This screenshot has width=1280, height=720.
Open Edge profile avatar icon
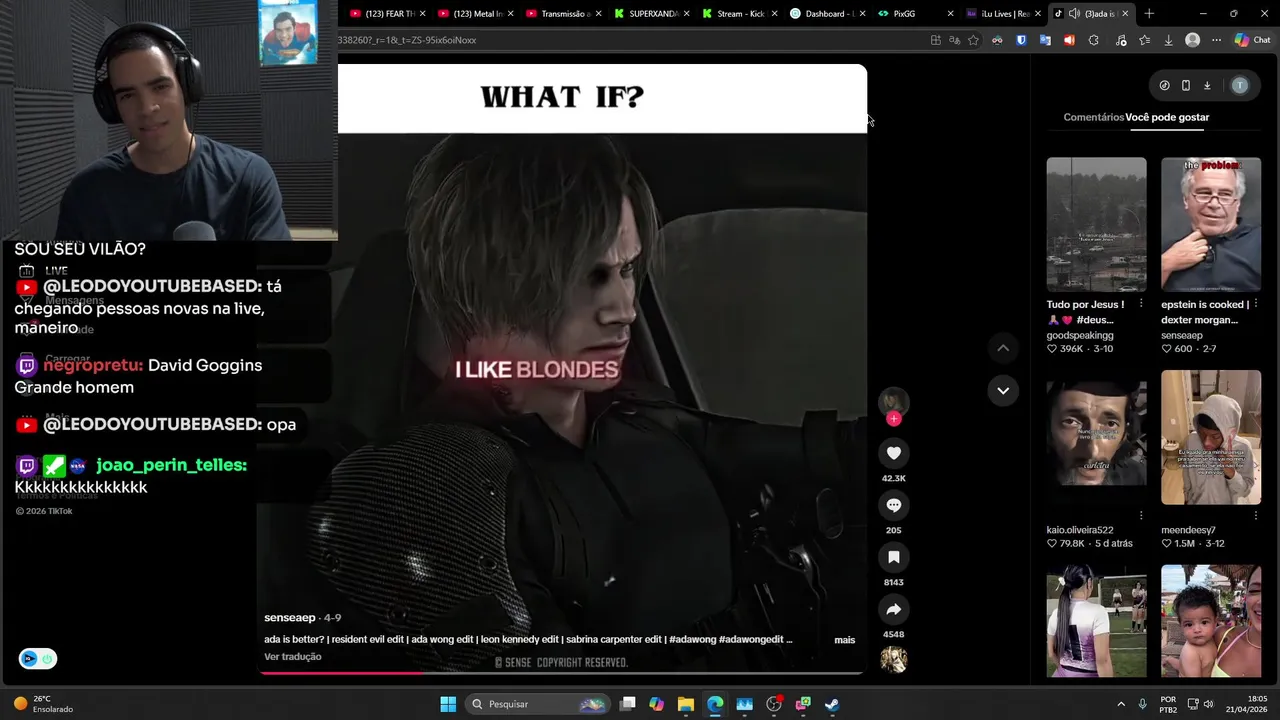point(1192,40)
